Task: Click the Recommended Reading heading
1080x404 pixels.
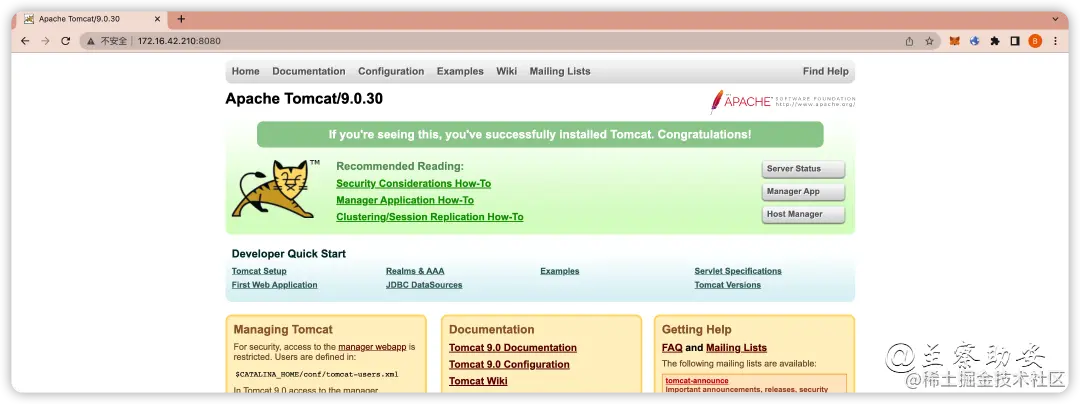Action: click(x=400, y=167)
